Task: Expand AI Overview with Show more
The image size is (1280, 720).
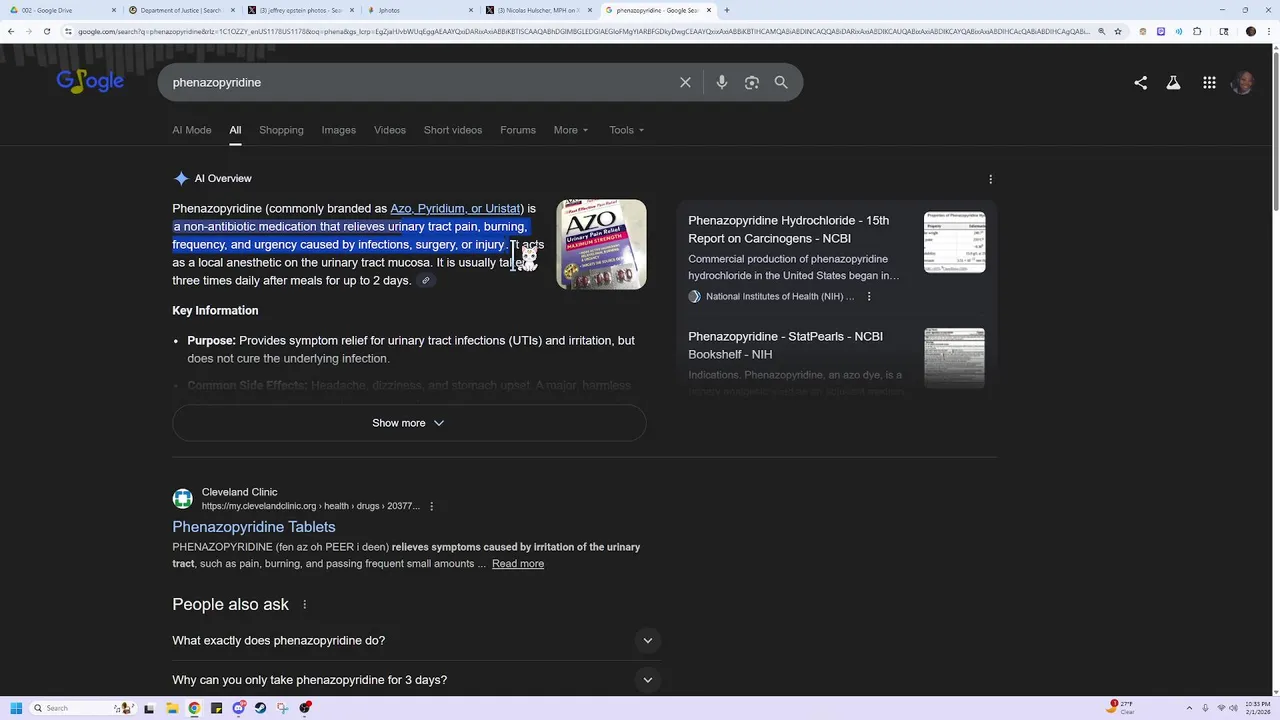Action: coord(409,423)
